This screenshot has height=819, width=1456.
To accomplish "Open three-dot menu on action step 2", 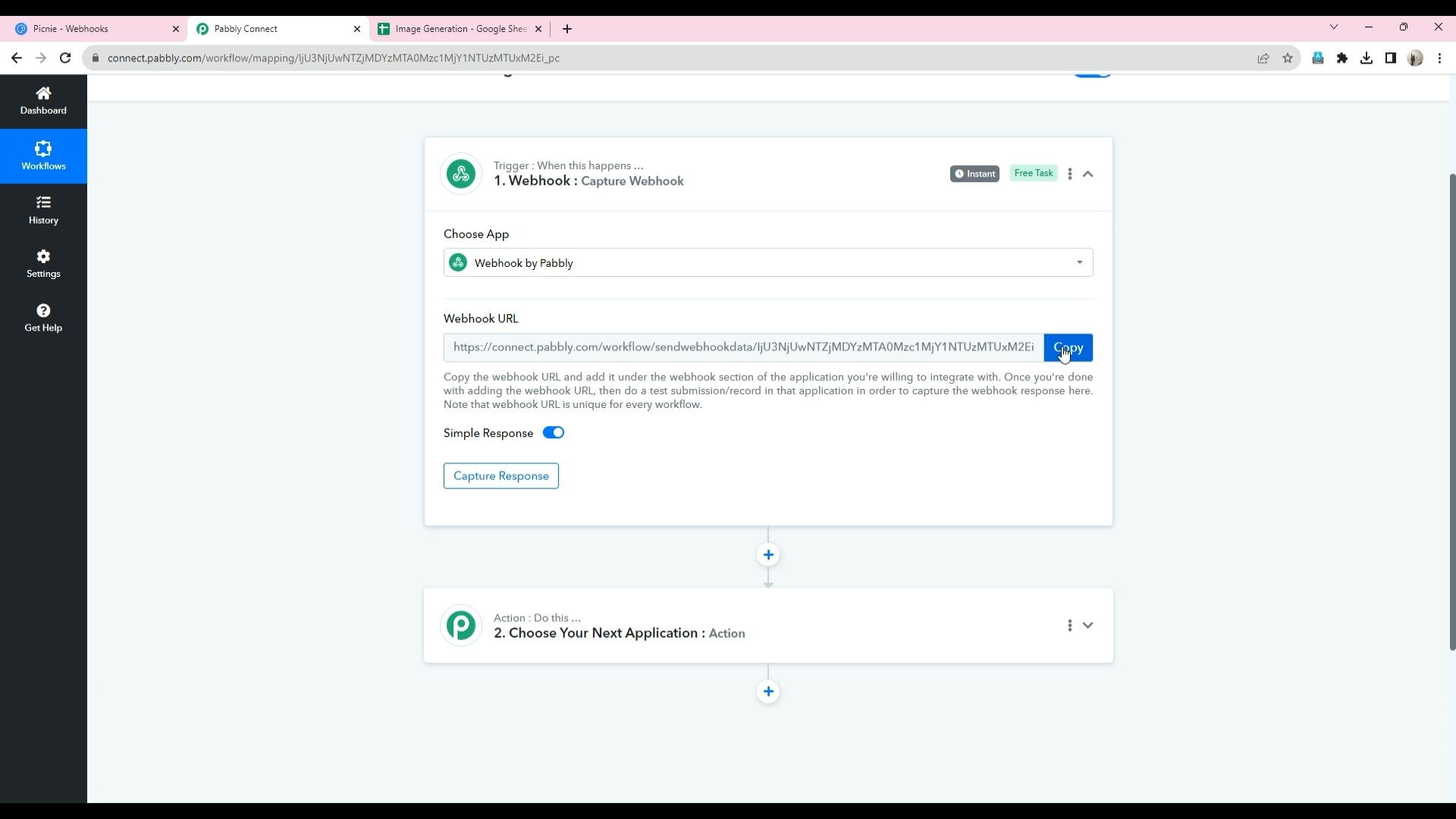I will (1070, 626).
